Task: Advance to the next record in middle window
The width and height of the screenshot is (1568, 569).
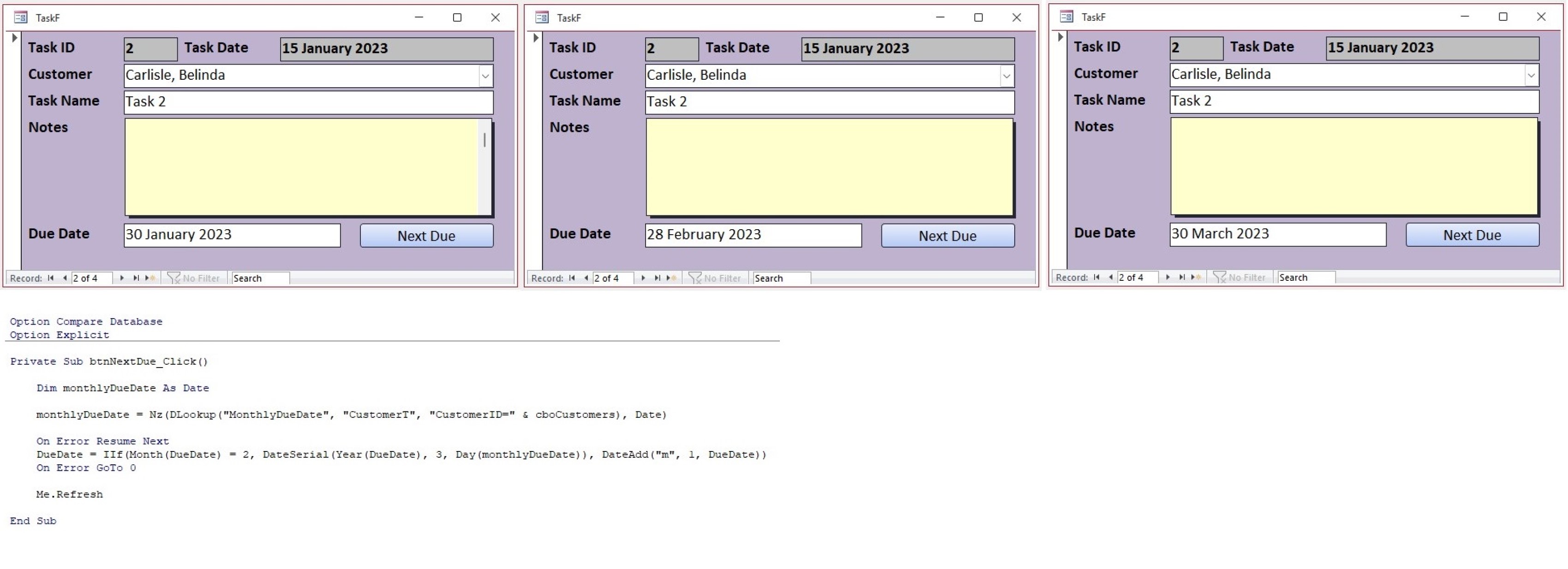Action: click(643, 278)
